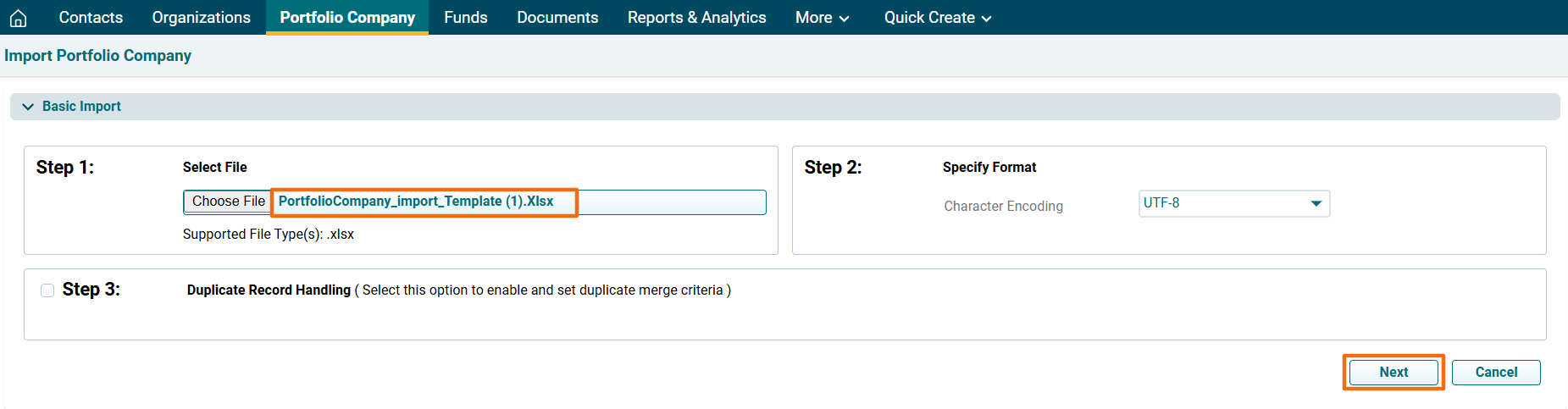Screen dimensions: 1568x409
Task: Click the Choose File button
Action: [x=228, y=202]
